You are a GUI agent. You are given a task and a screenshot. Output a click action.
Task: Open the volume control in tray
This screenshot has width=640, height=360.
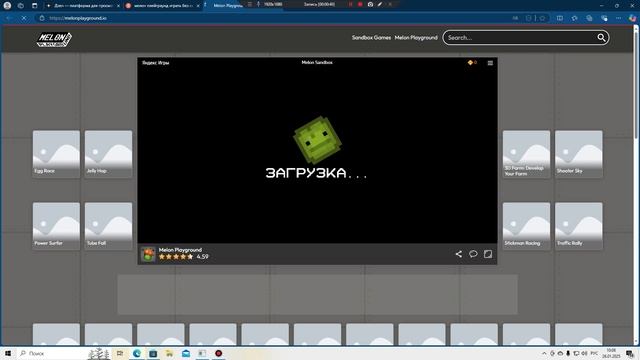pos(584,353)
